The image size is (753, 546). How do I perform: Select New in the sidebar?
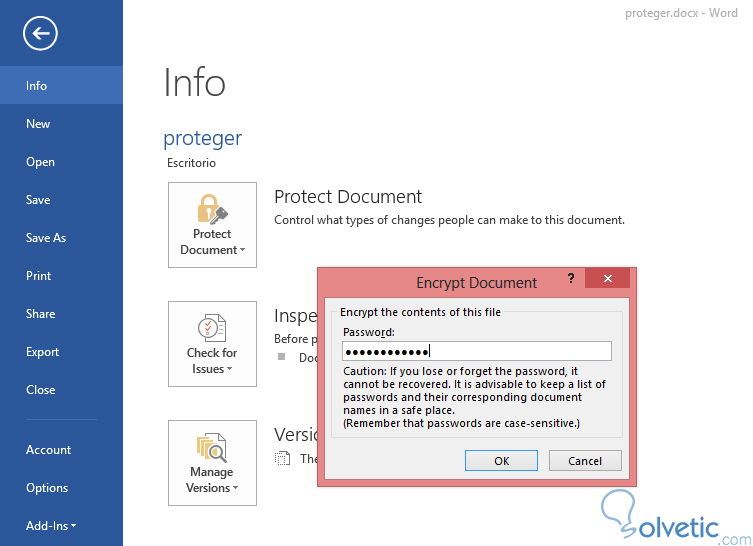coord(61,124)
